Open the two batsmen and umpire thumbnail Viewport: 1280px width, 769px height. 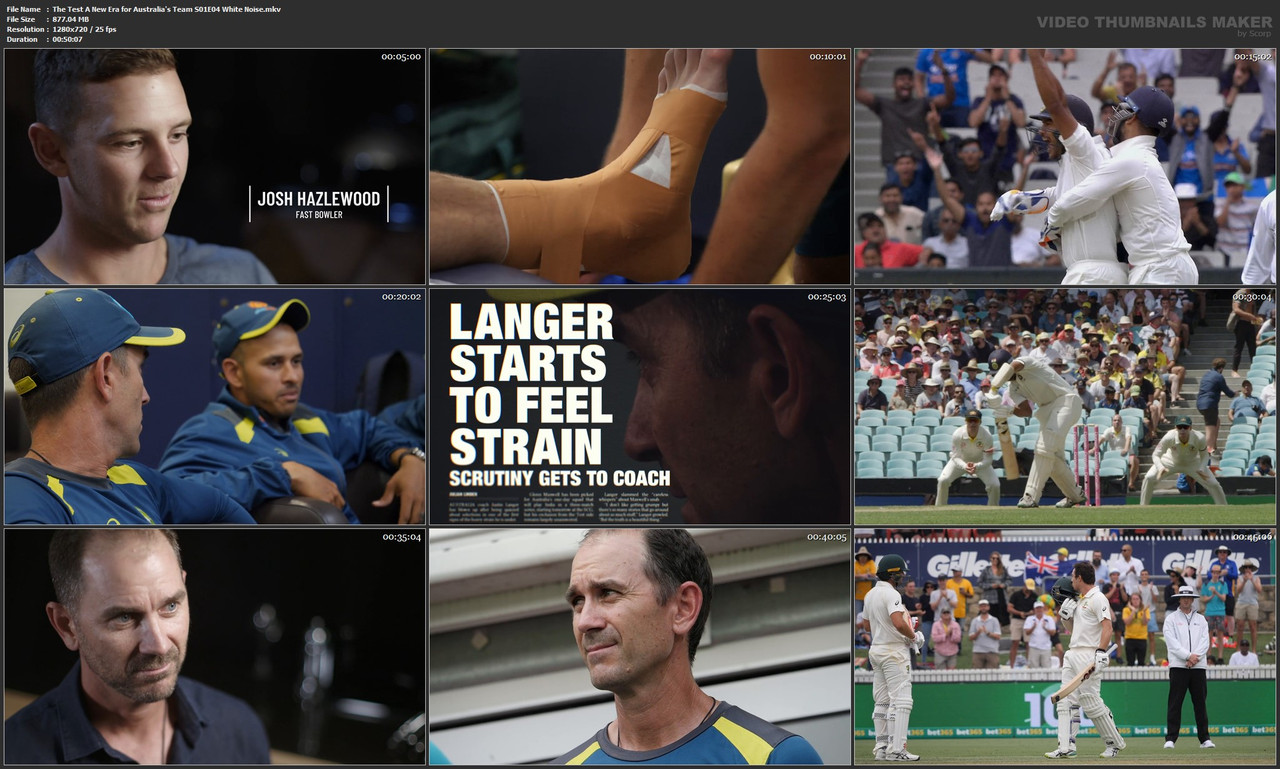pyautogui.click(x=1065, y=647)
